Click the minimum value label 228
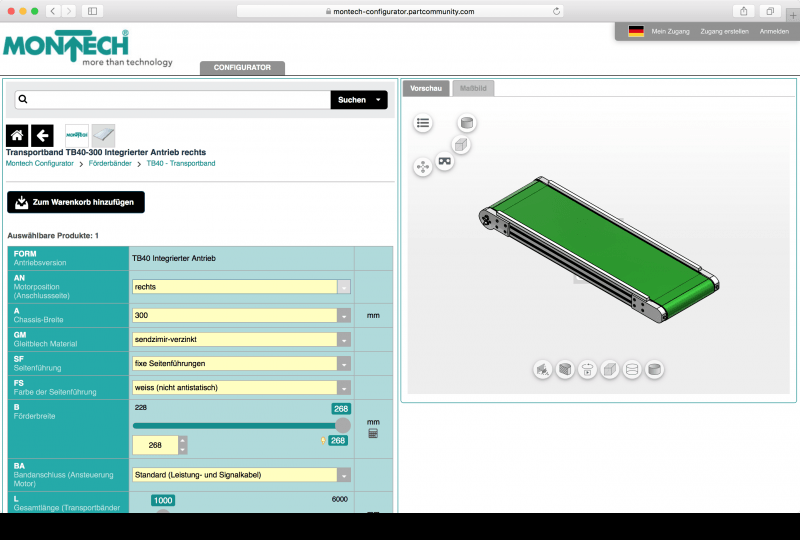 pyautogui.click(x=141, y=407)
